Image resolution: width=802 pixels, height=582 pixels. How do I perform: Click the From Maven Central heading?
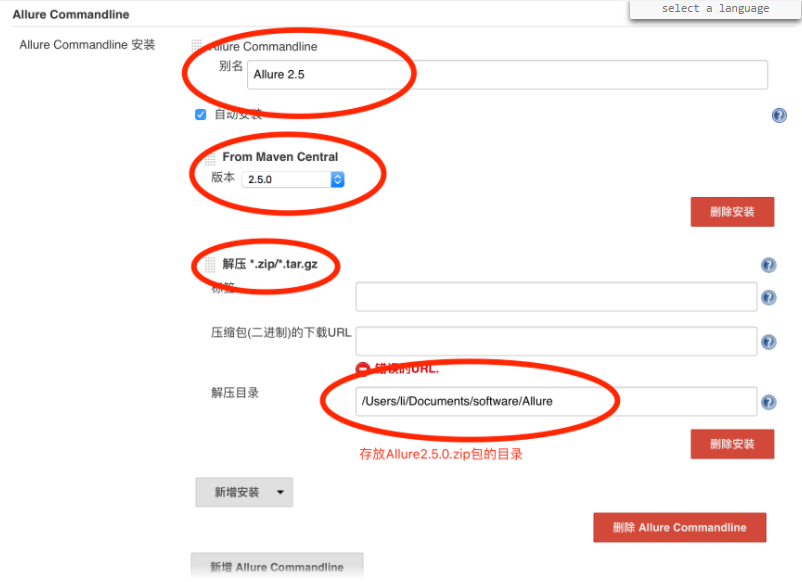[280, 157]
